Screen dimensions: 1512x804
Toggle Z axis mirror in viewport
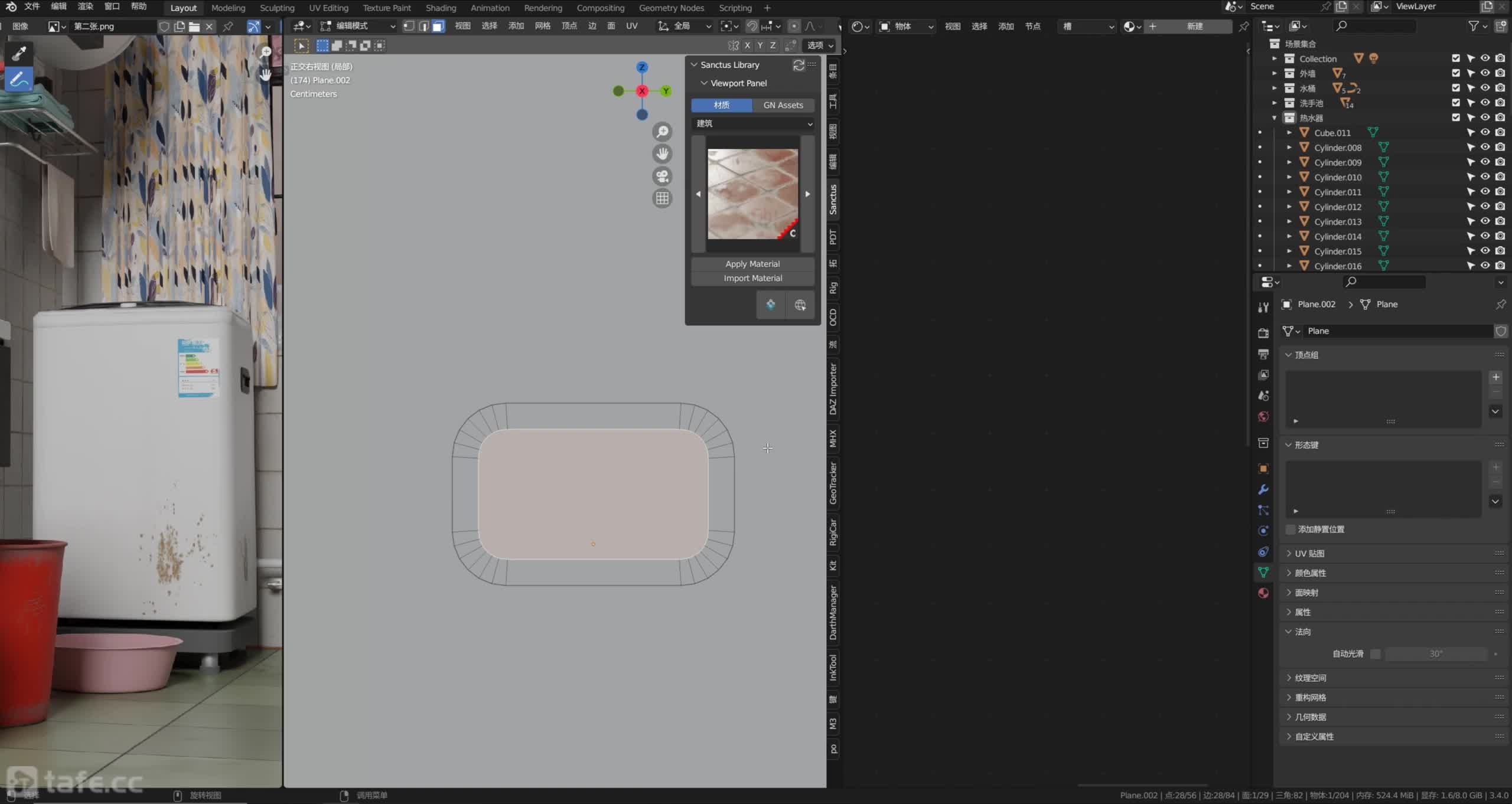coord(773,45)
